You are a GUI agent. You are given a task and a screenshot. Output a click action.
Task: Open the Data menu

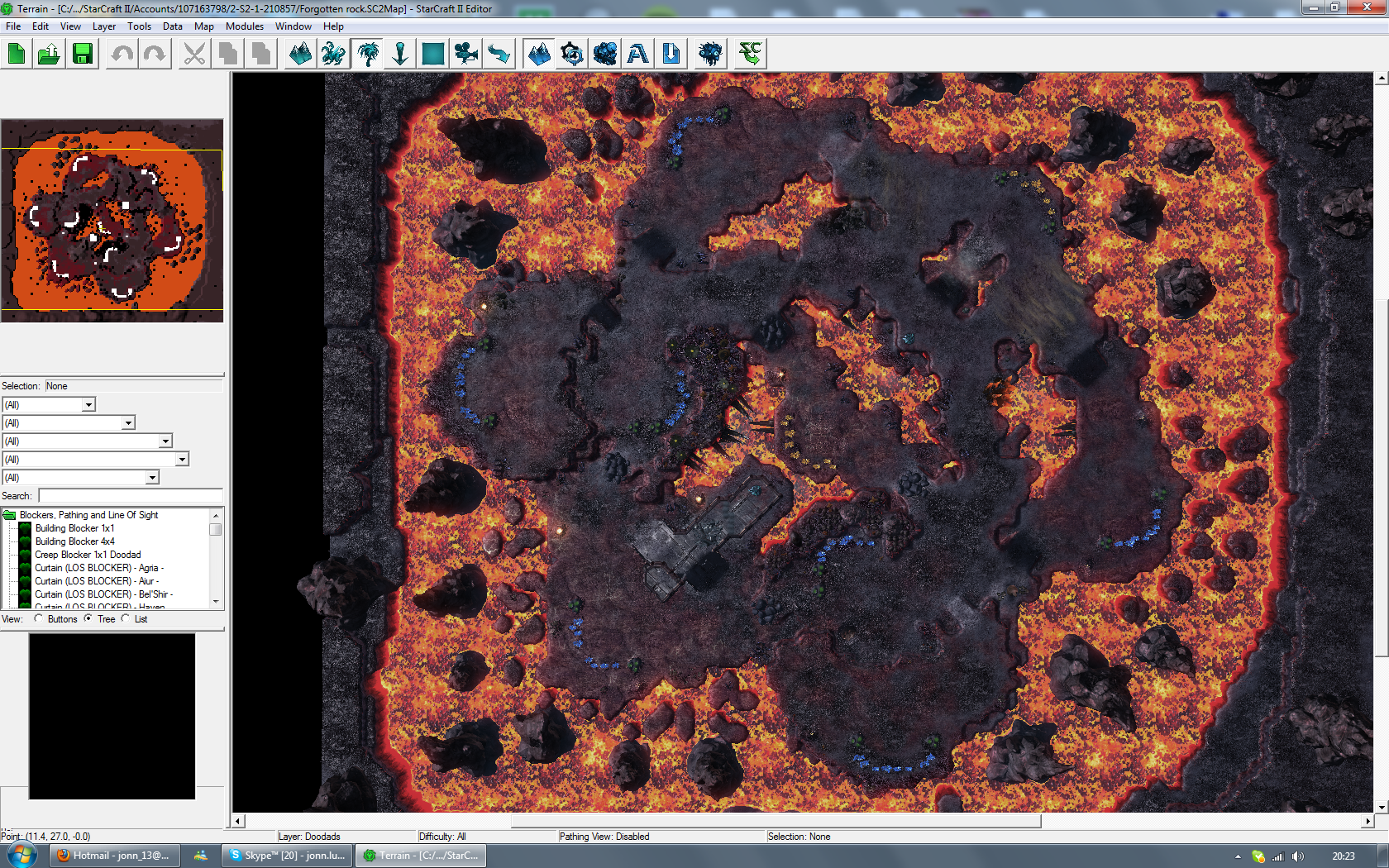point(173,26)
